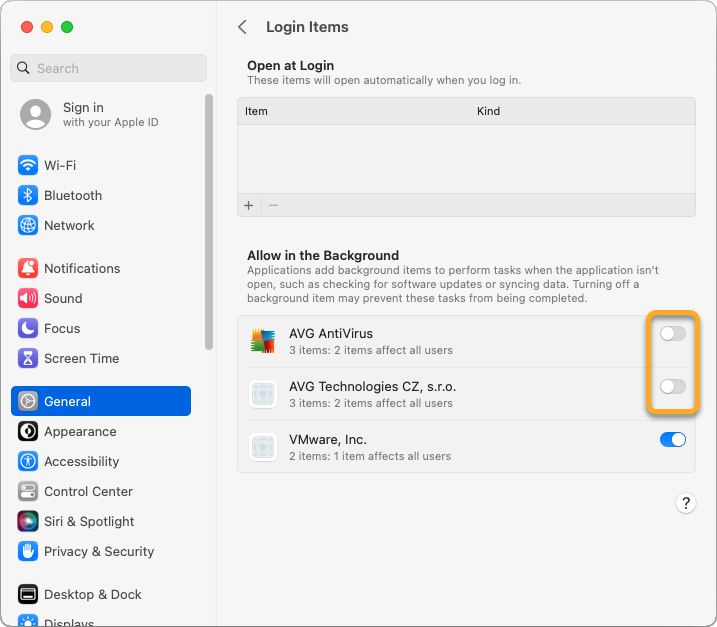Disable VMware, Inc. background toggle
The image size is (717, 627).
672,439
